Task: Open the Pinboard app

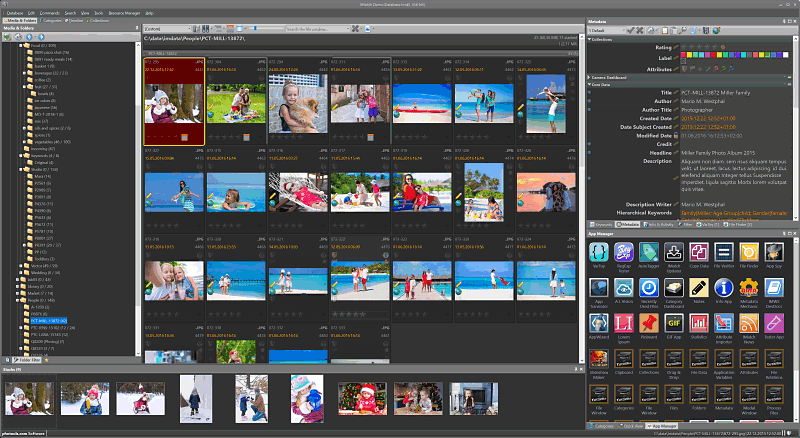Action: [648, 324]
